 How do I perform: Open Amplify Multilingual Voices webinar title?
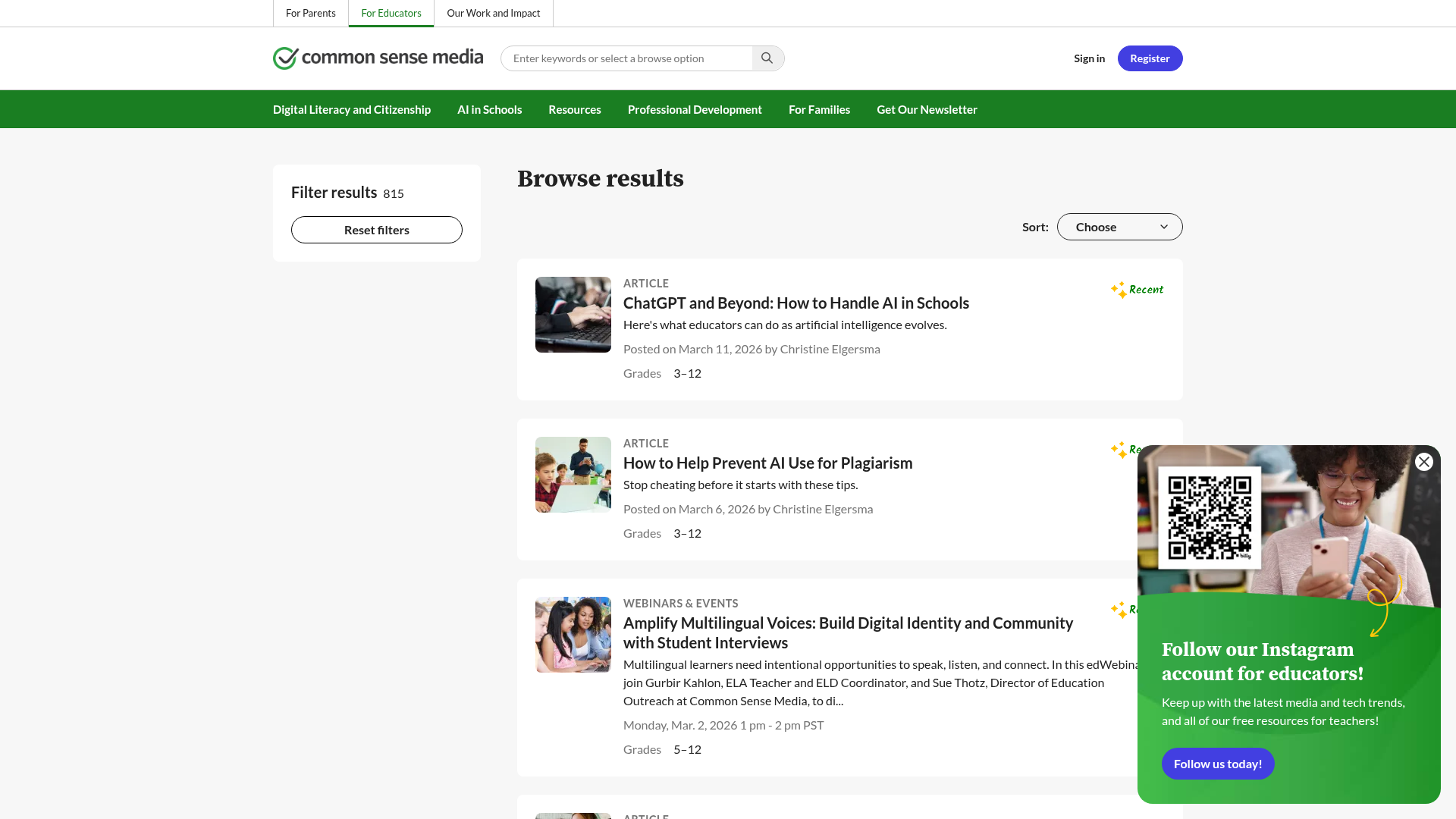tap(848, 632)
